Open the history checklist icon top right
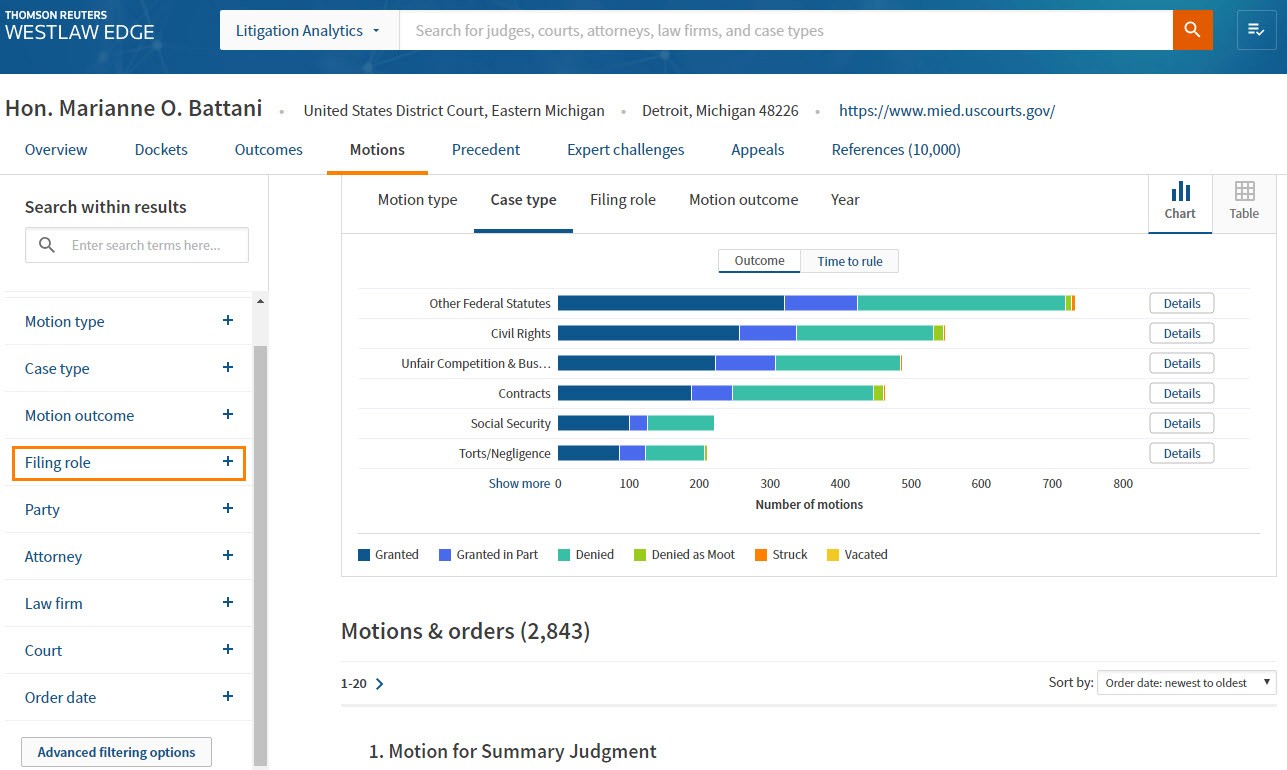The image size is (1287, 770). pyautogui.click(x=1257, y=30)
